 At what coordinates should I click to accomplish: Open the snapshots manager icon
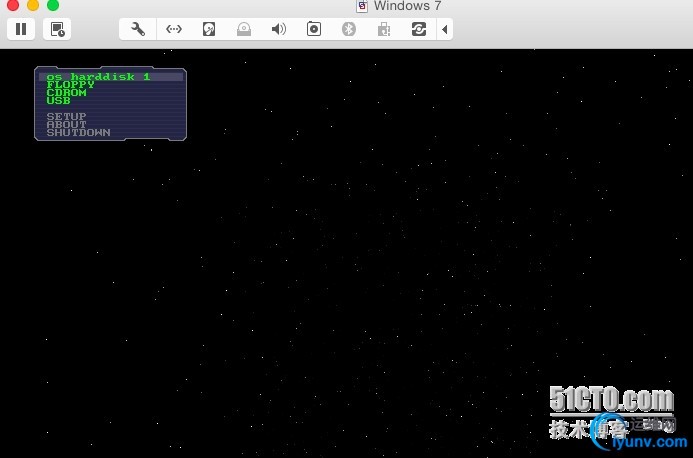coord(57,29)
